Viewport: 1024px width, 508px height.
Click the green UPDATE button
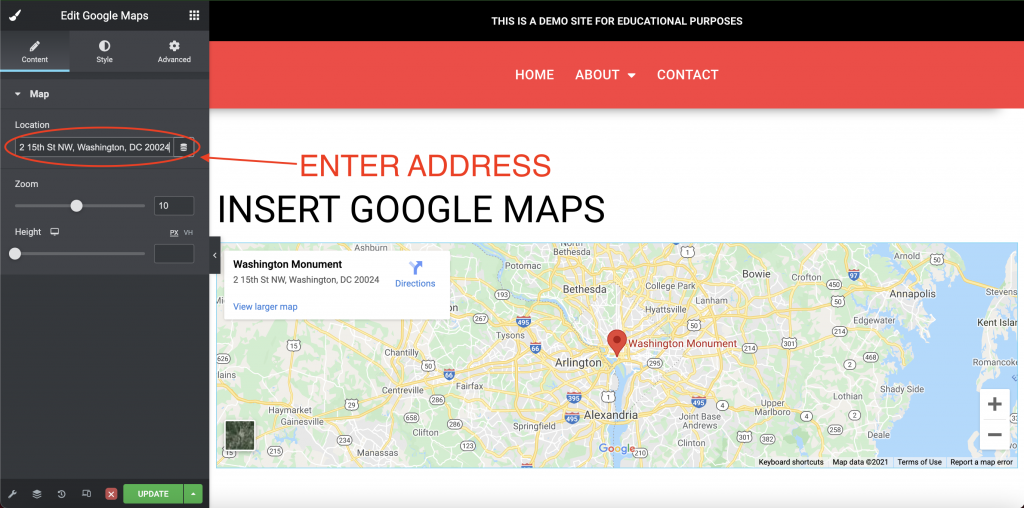click(153, 494)
